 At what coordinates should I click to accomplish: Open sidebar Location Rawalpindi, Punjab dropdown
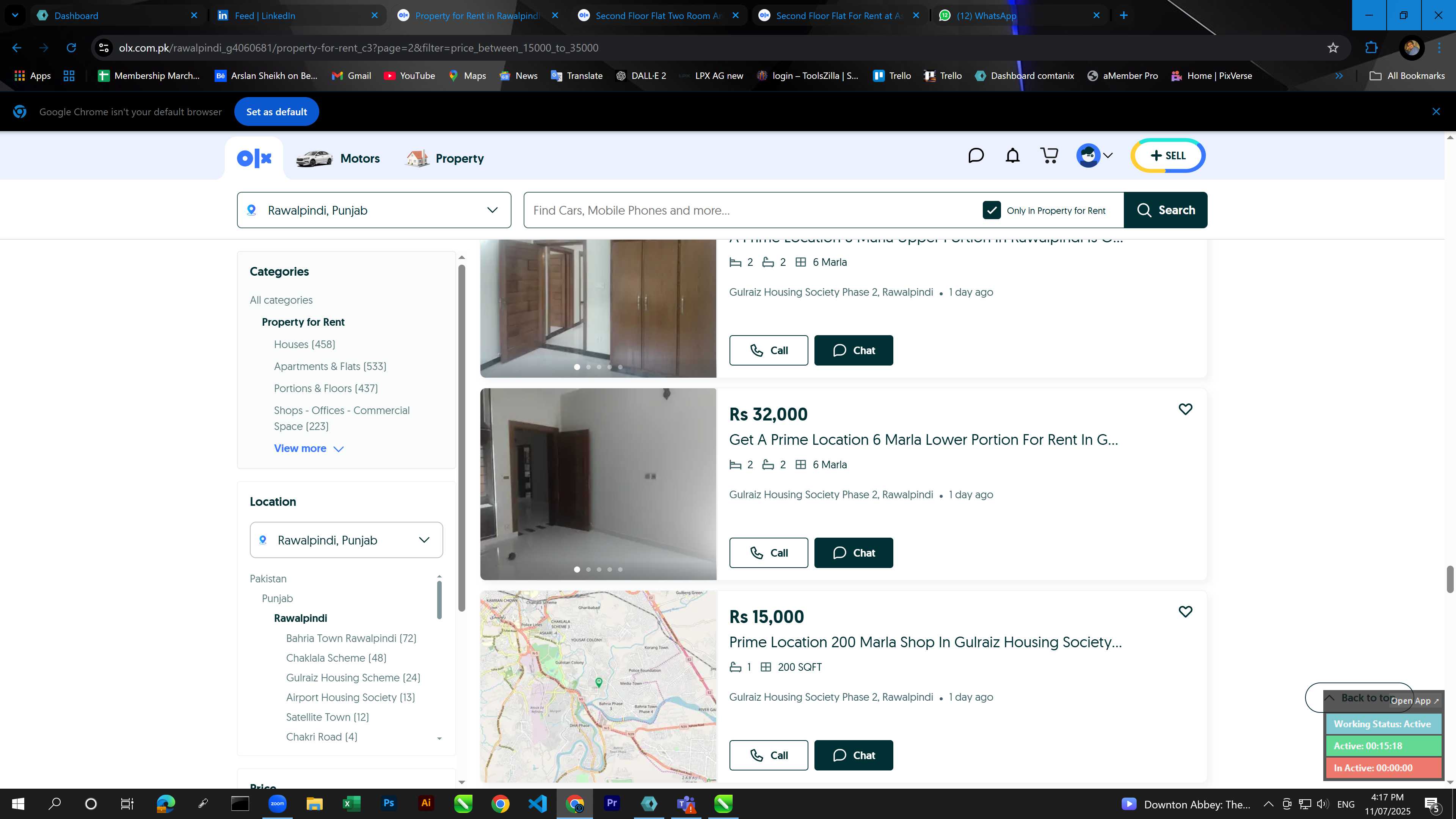(346, 540)
